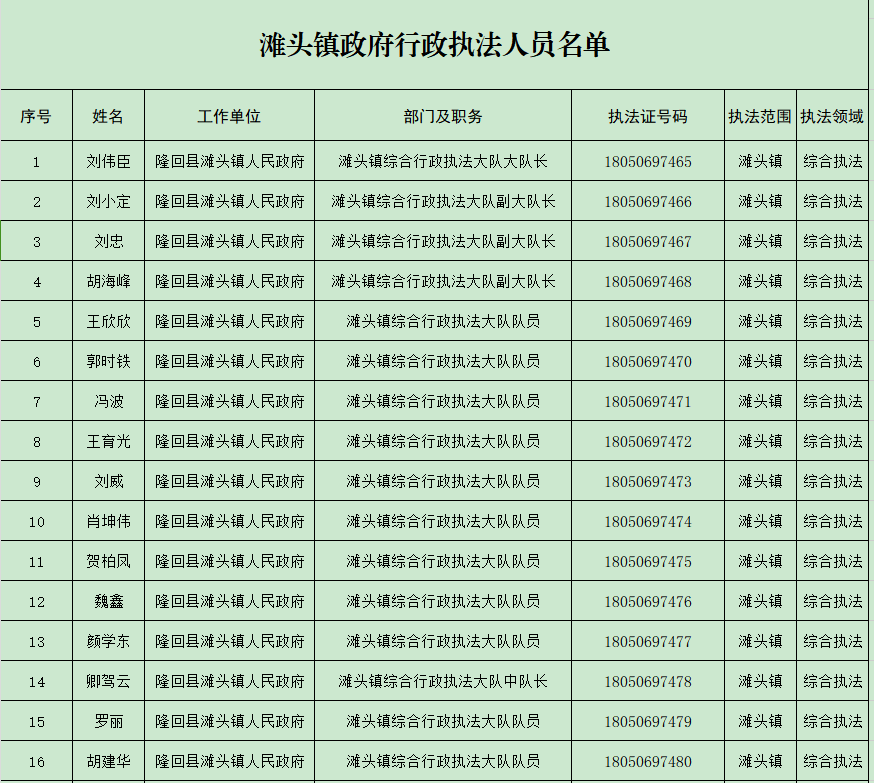Click the name cell 刘伟臣
This screenshot has height=783, width=874.
(108, 161)
